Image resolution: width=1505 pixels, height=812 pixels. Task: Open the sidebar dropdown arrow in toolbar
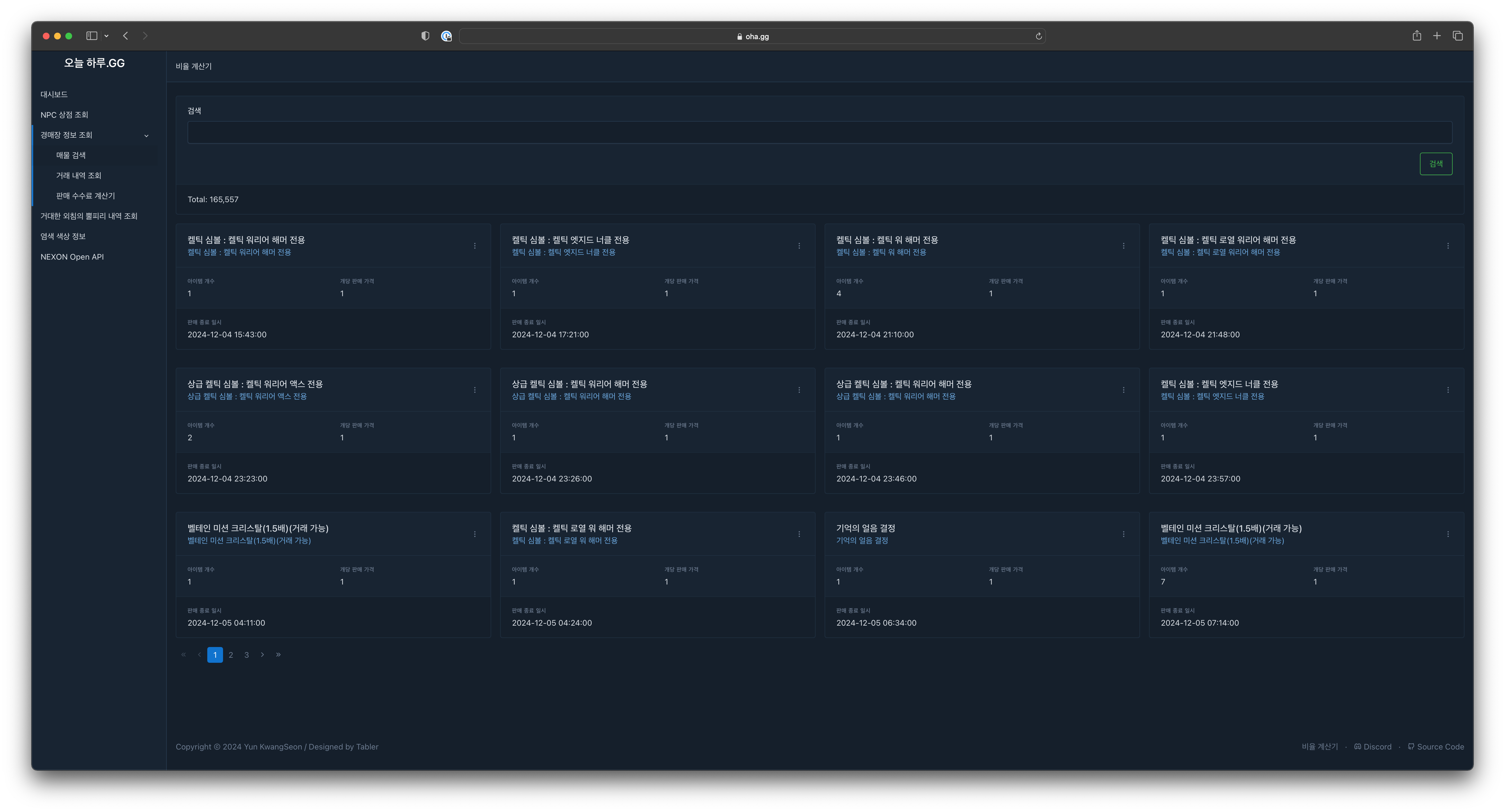click(106, 36)
